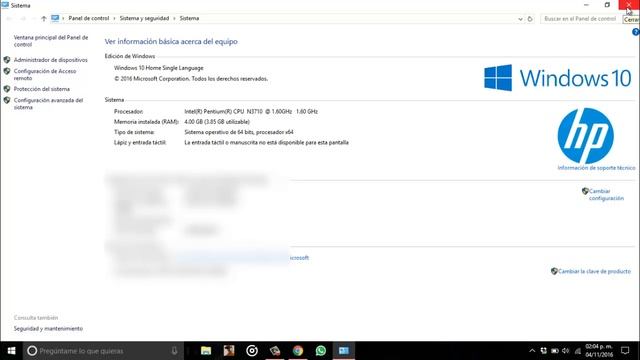Viewport: 640px width, 360px height.
Task: Click the volume speaker icon
Action: pos(566,351)
